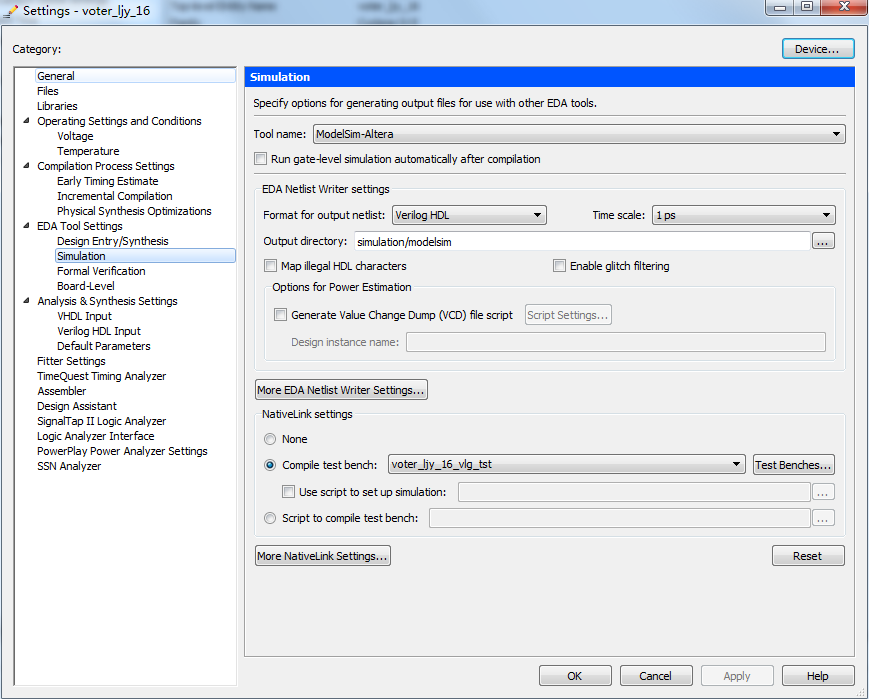Select Fitter Settings
This screenshot has height=699, width=869.
pos(71,360)
